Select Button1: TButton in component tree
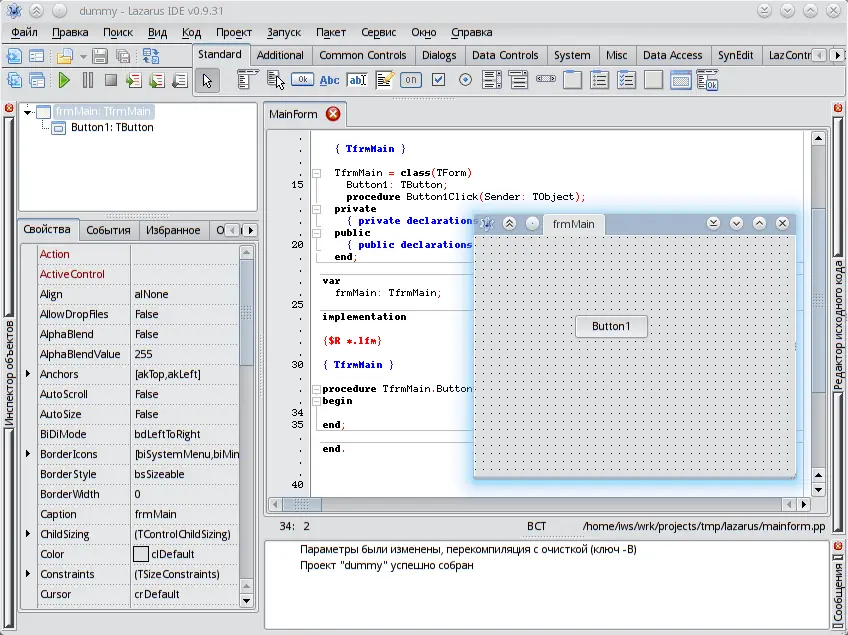 pos(112,128)
